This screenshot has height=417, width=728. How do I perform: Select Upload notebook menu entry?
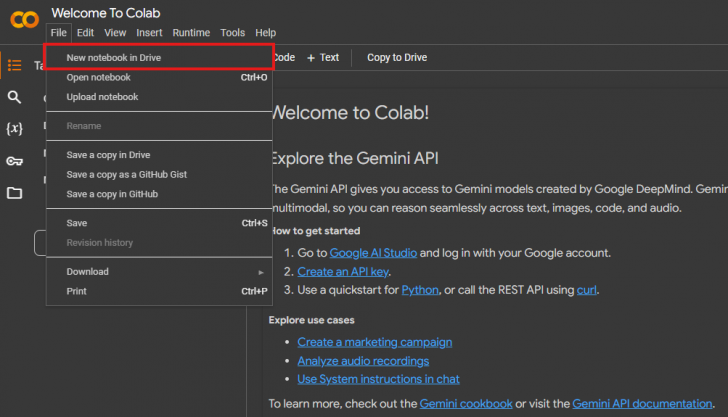pos(159,97)
